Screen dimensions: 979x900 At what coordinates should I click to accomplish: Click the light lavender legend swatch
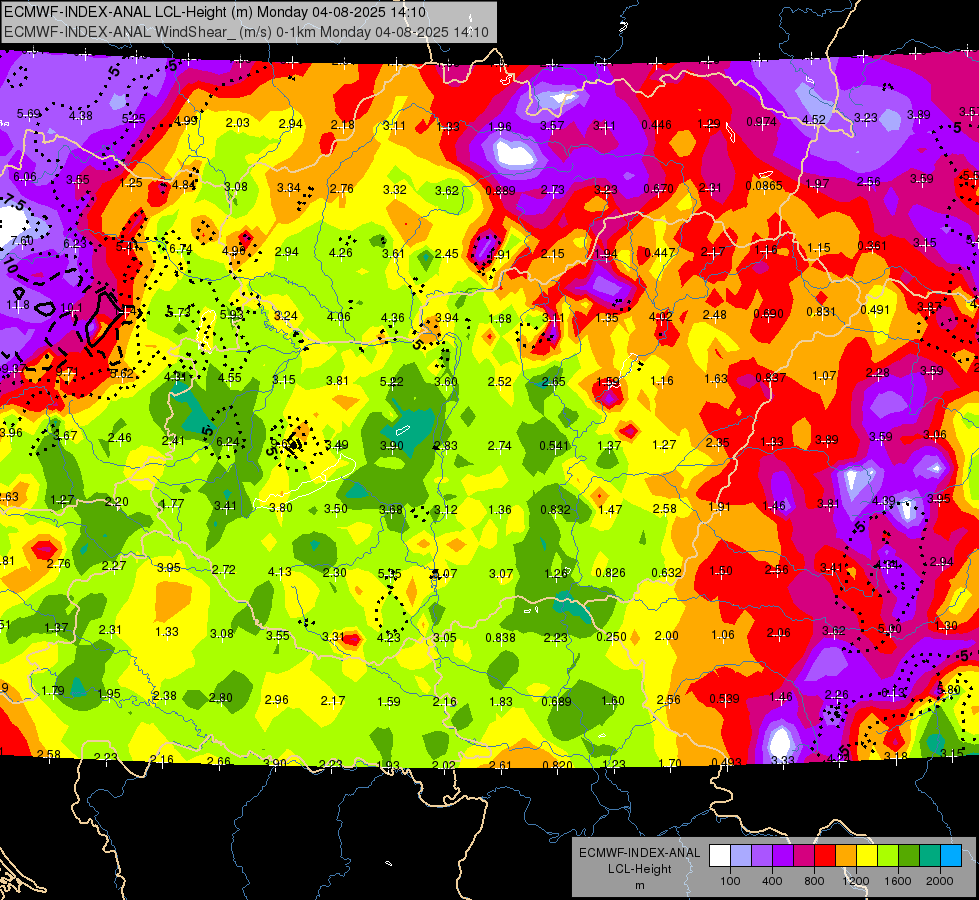(x=741, y=856)
